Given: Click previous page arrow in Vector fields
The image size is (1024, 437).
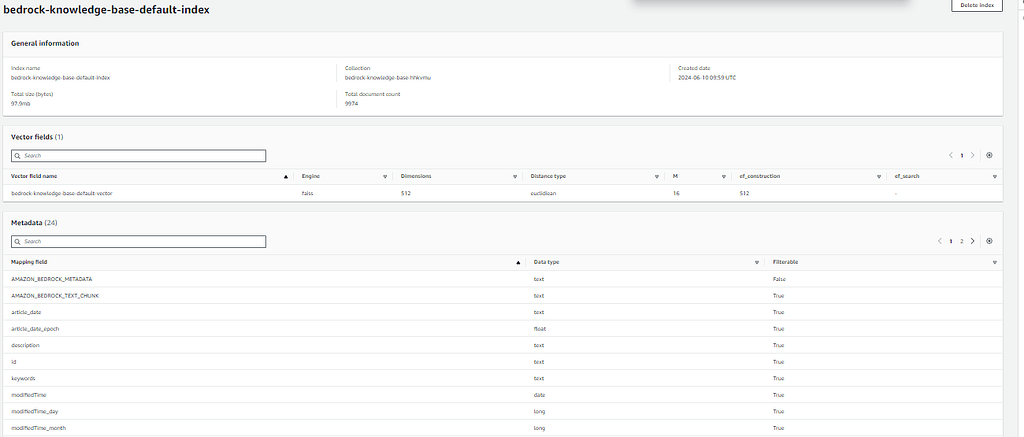Looking at the screenshot, I should click(x=951, y=156).
